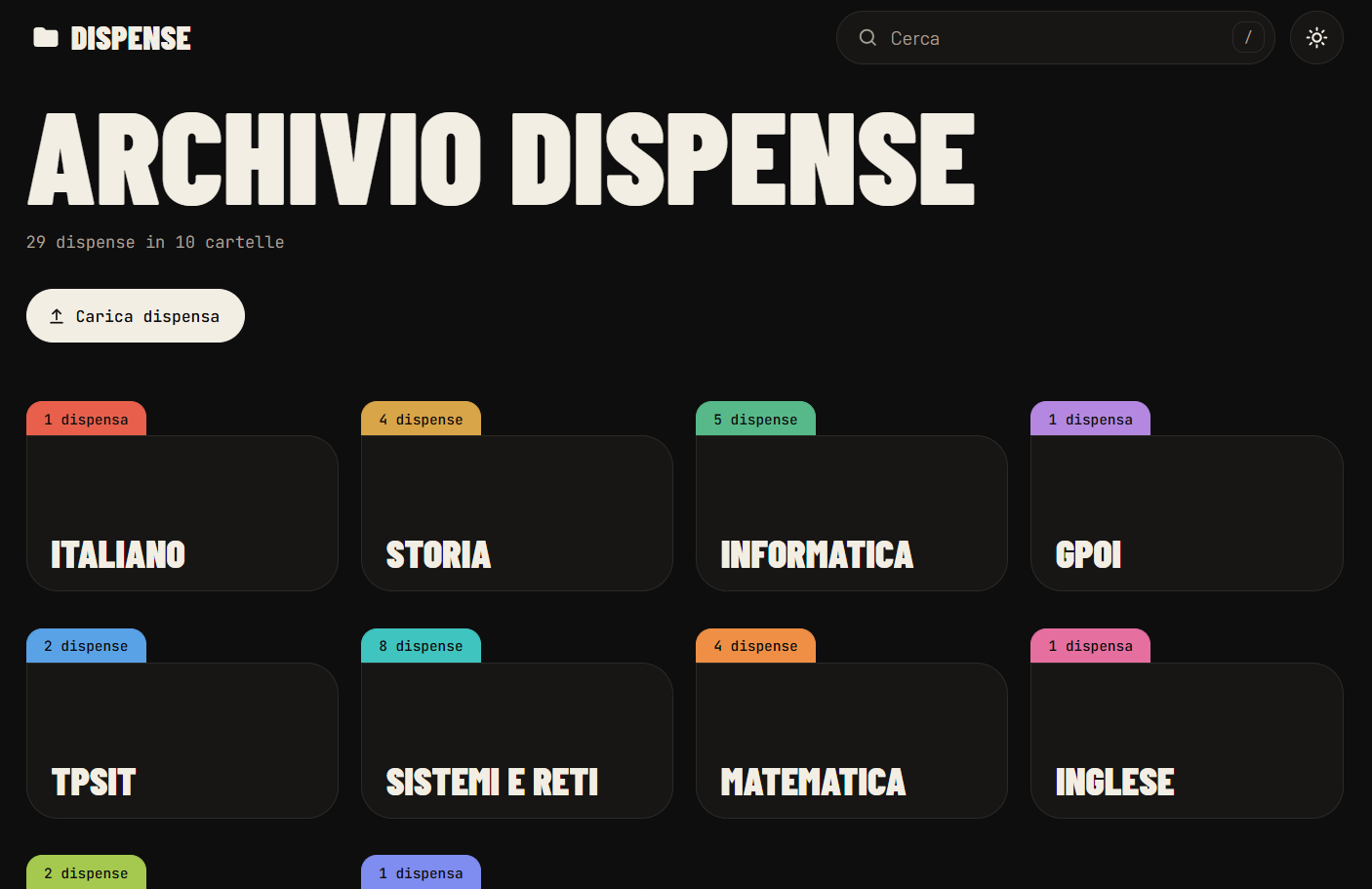The width and height of the screenshot is (1372, 889).
Task: Click the lime '2 dispense' tab in bottom row
Action: point(86,872)
